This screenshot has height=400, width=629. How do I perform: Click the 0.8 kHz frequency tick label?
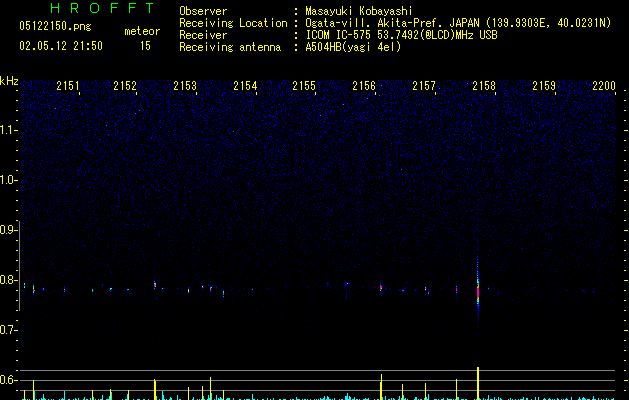(8, 280)
